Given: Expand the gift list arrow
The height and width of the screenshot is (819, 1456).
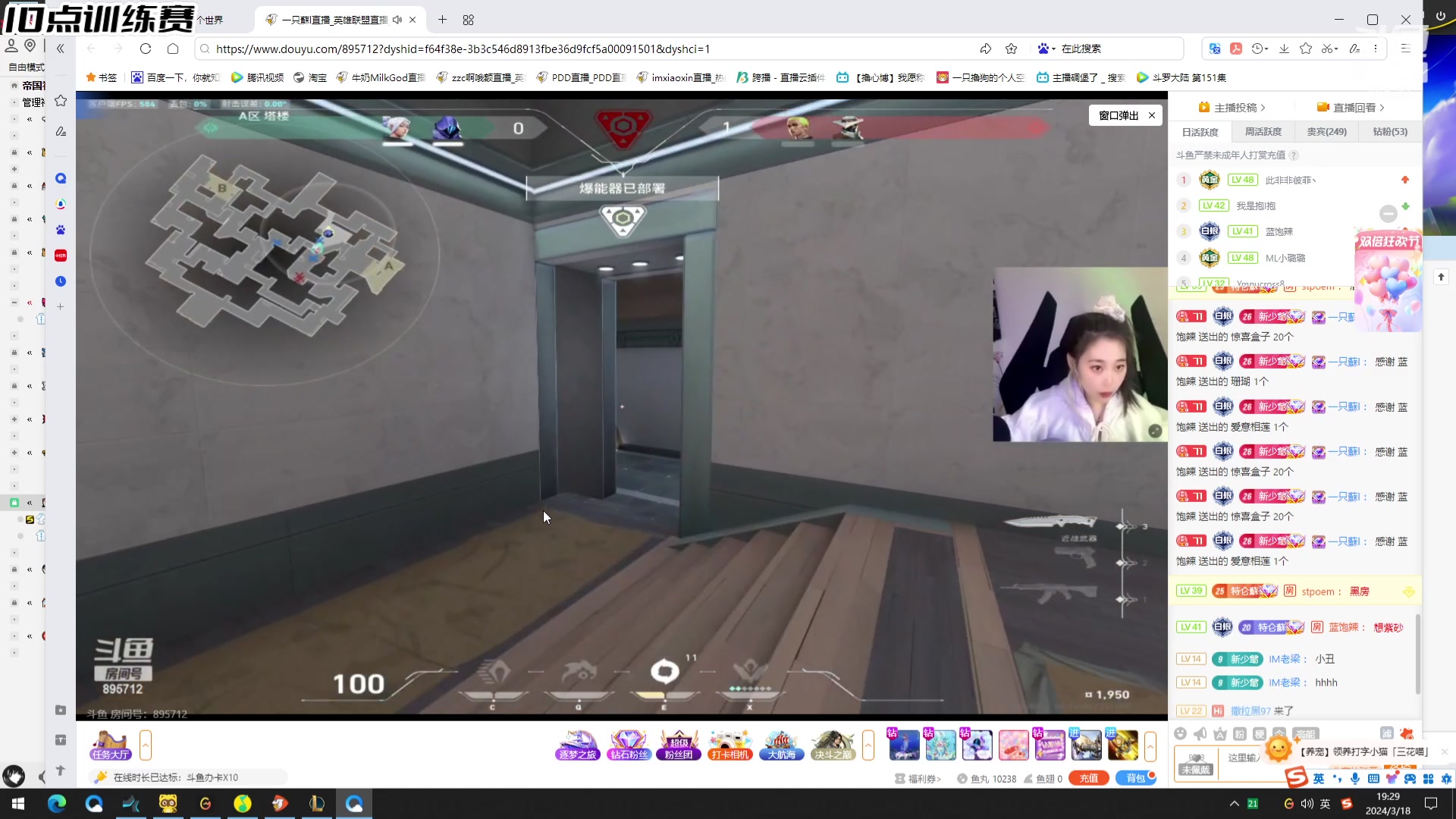Looking at the screenshot, I should click(x=1150, y=745).
